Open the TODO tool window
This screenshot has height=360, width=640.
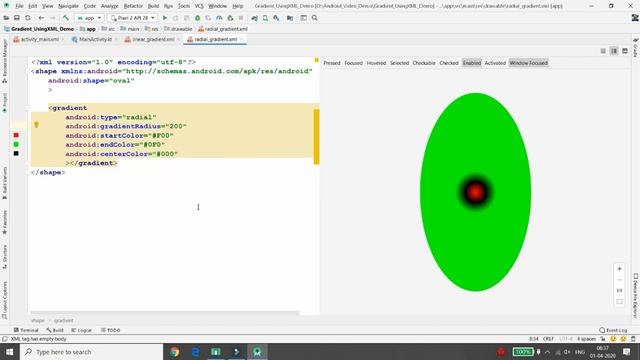[x=110, y=330]
